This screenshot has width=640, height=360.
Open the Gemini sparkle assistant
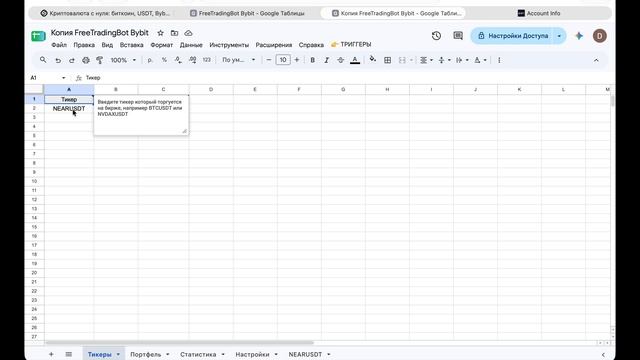[x=579, y=36]
